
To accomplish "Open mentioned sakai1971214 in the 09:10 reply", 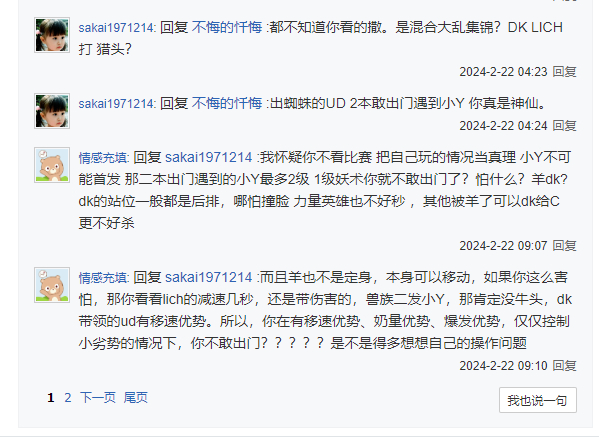I will (x=209, y=278).
